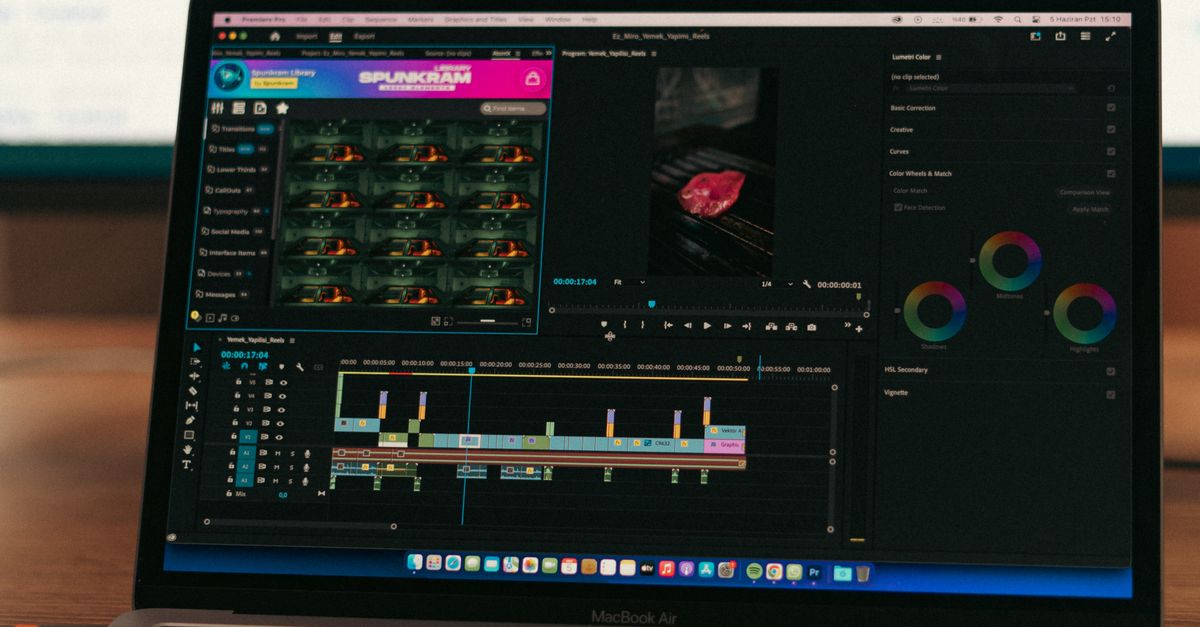
Task: Open the Fit zoom level dropdown
Action: tap(632, 282)
